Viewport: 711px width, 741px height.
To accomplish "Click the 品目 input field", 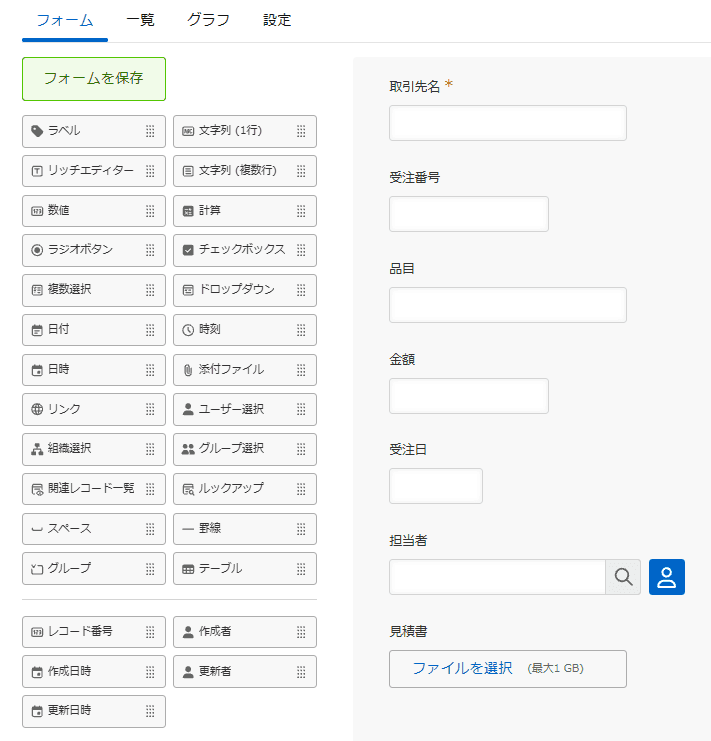I will (508, 305).
